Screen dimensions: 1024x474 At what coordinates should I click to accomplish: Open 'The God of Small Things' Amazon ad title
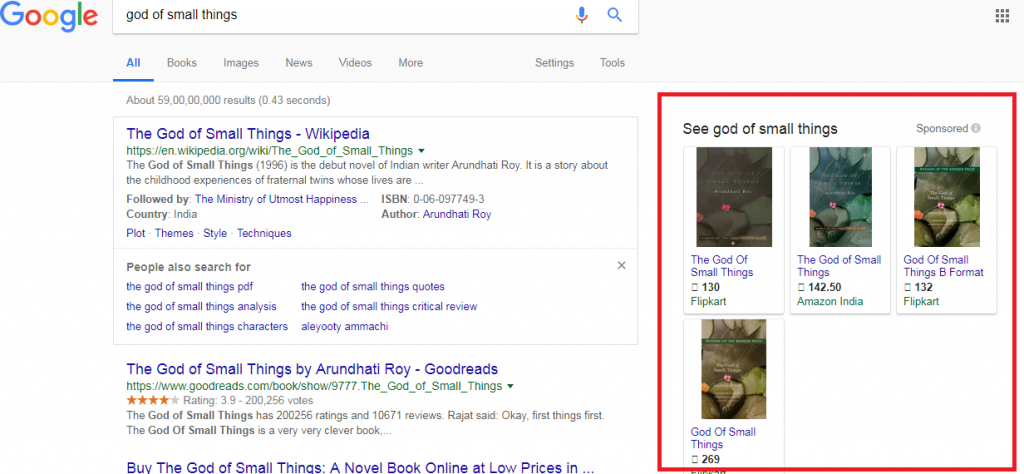point(839,266)
